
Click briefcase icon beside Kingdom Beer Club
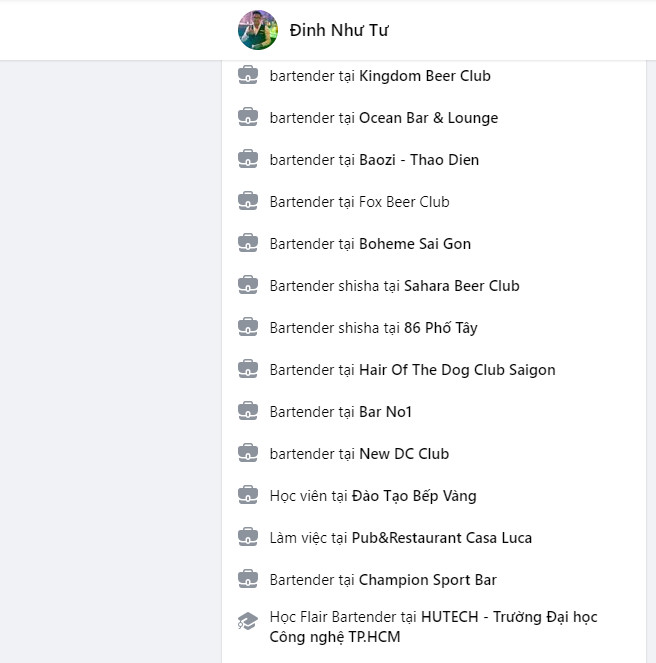coord(248,75)
